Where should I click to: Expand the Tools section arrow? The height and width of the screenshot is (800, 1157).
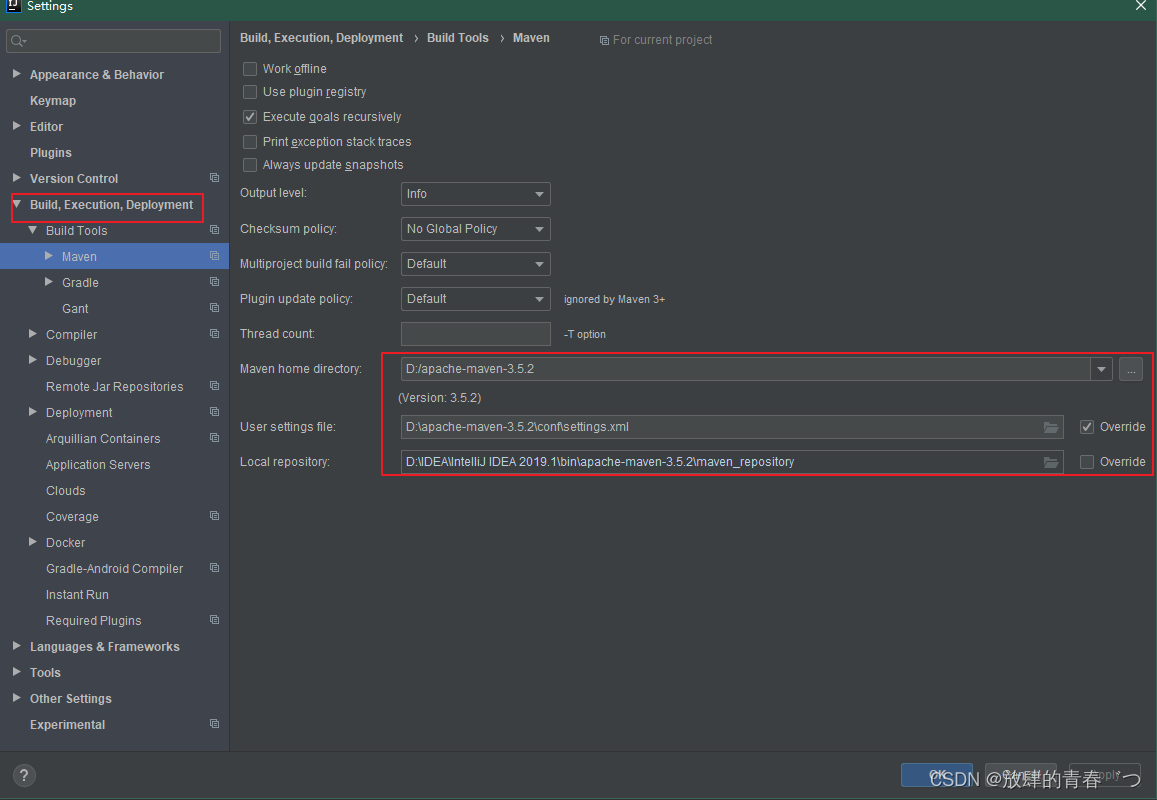point(17,672)
